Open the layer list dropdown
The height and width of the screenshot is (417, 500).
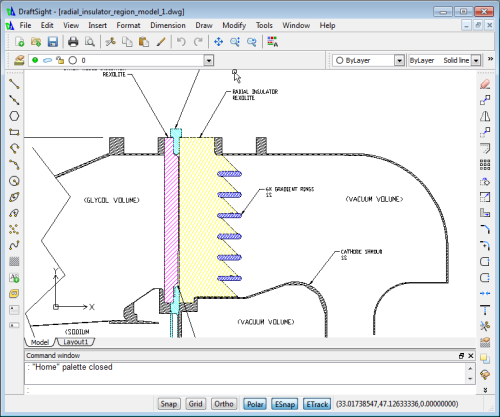point(209,60)
